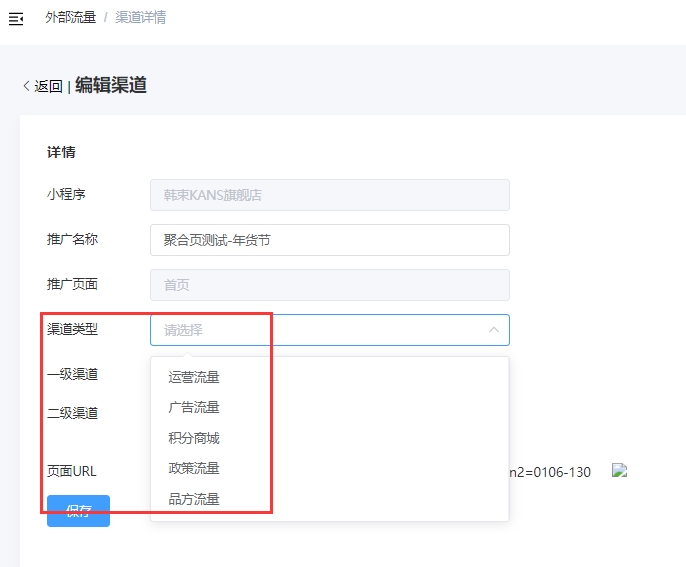Select the 政策流量 option

point(194,468)
